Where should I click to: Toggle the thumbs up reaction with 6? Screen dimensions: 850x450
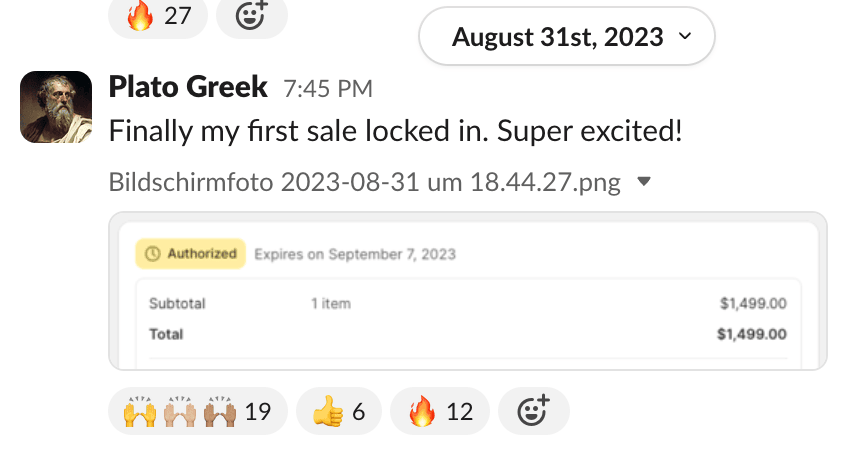pyautogui.click(x=338, y=411)
